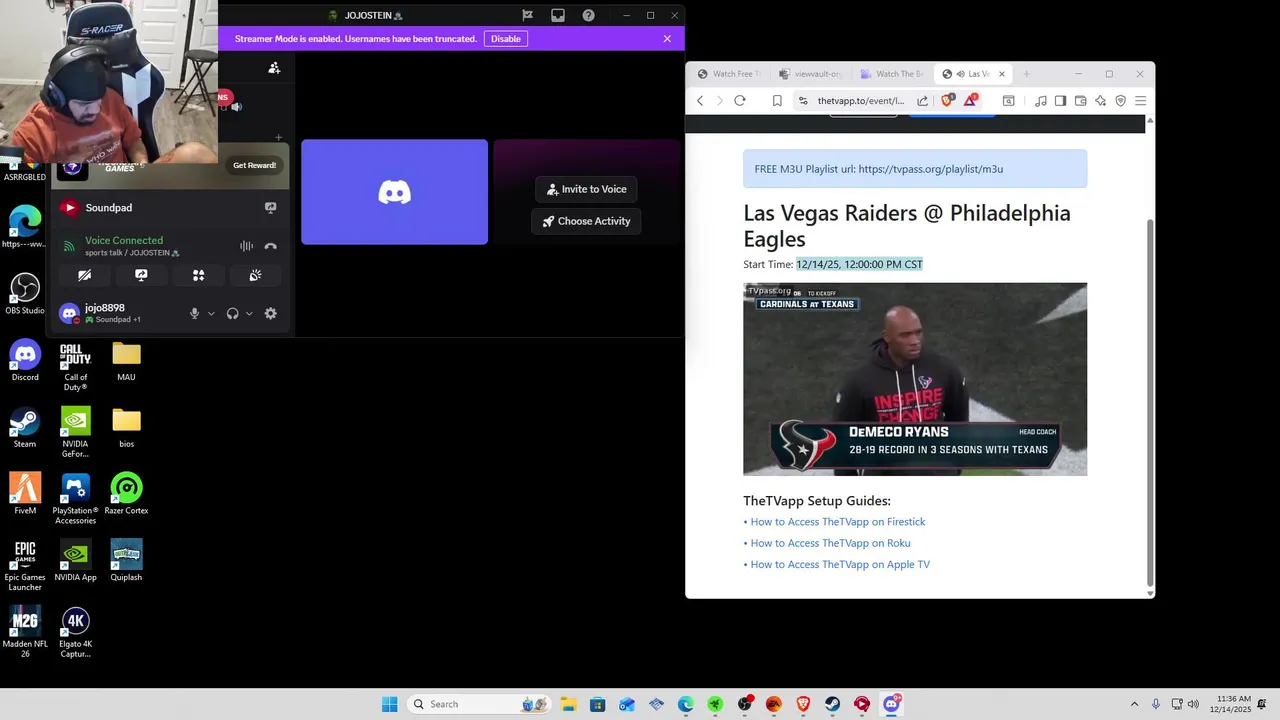
Task: Turn on camera in Discord voice panel
Action: click(x=85, y=275)
